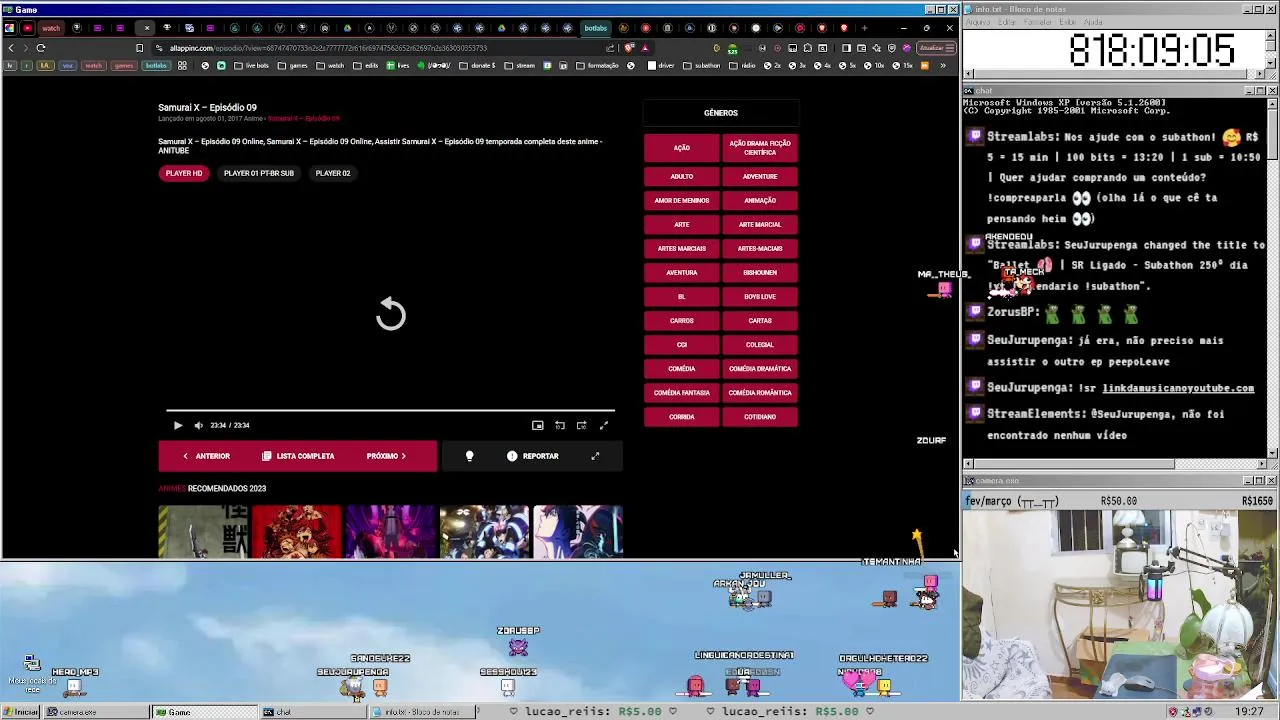The width and height of the screenshot is (1280, 720).
Task: Report the video with REPORTAR
Action: click(532, 456)
